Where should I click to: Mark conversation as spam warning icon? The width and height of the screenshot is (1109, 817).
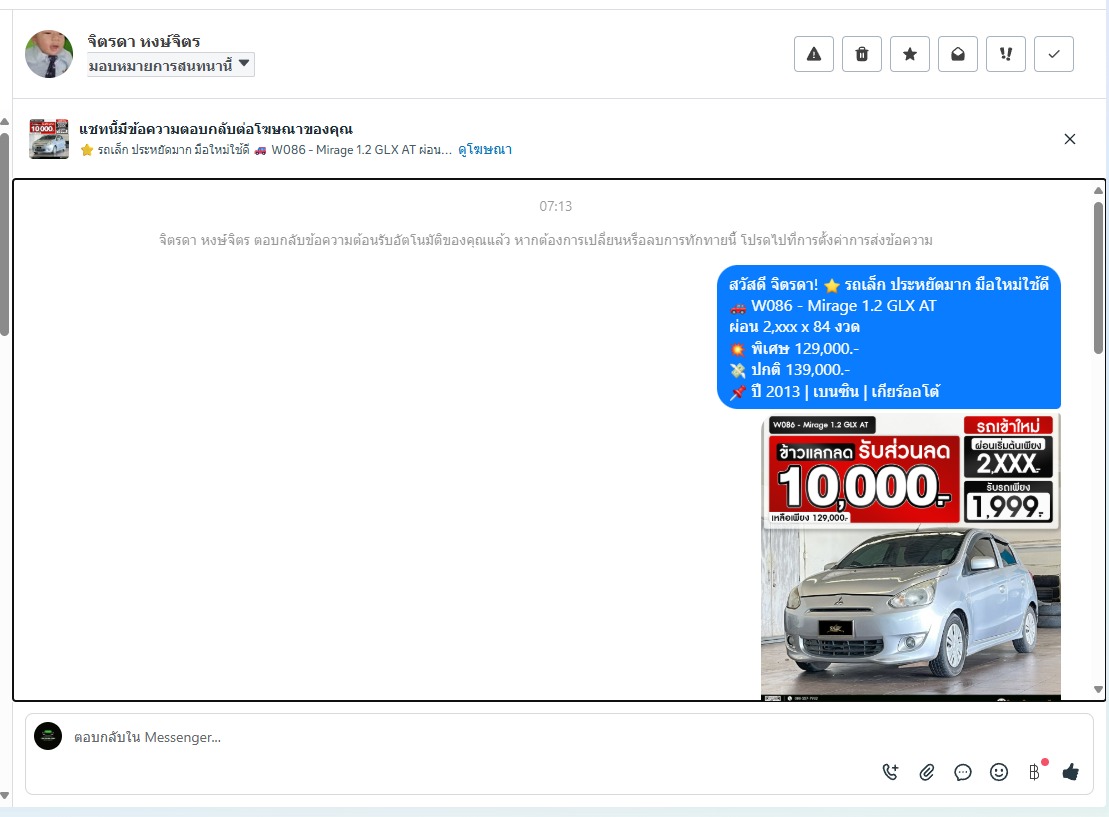[814, 54]
